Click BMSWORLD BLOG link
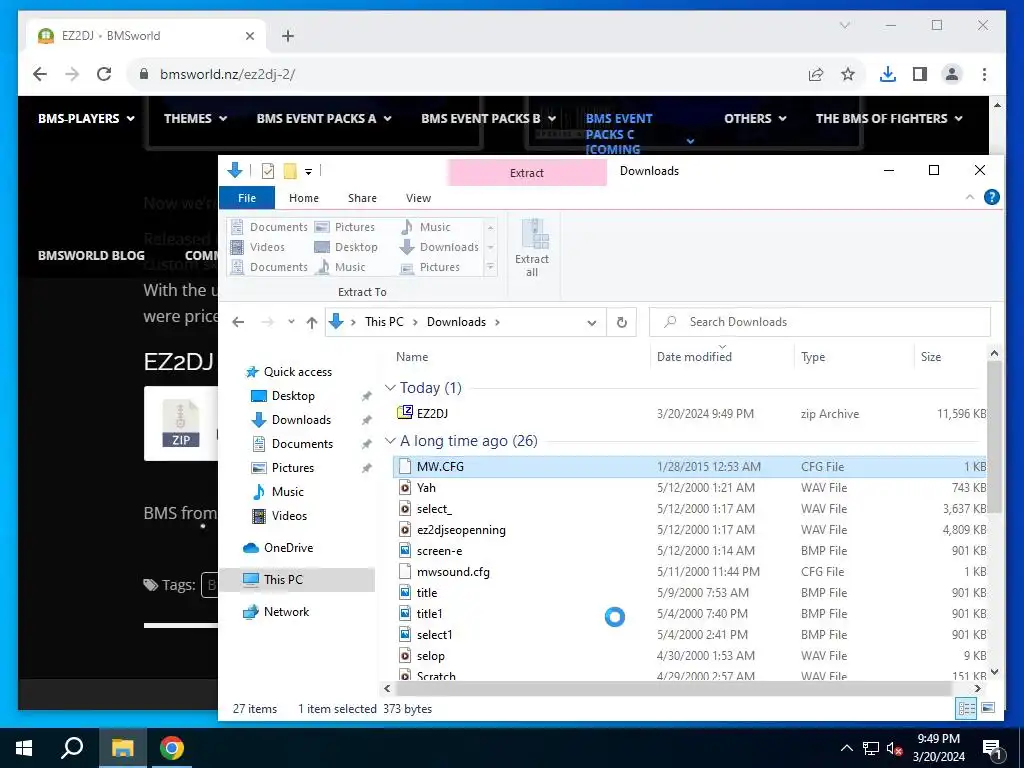 tap(91, 255)
